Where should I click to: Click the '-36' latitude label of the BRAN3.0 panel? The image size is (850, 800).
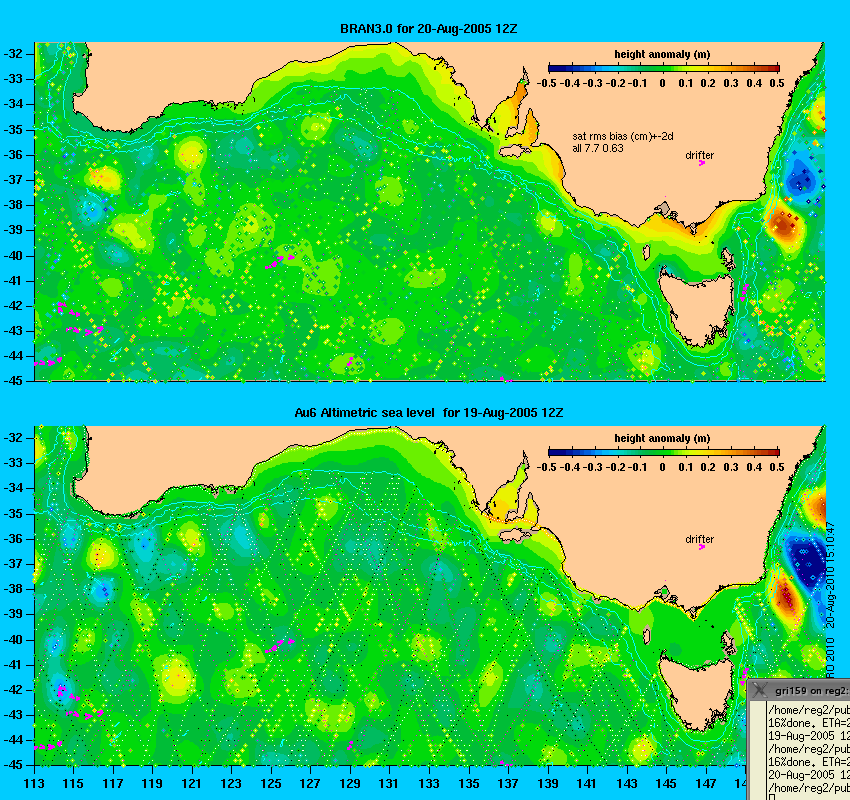[13, 154]
